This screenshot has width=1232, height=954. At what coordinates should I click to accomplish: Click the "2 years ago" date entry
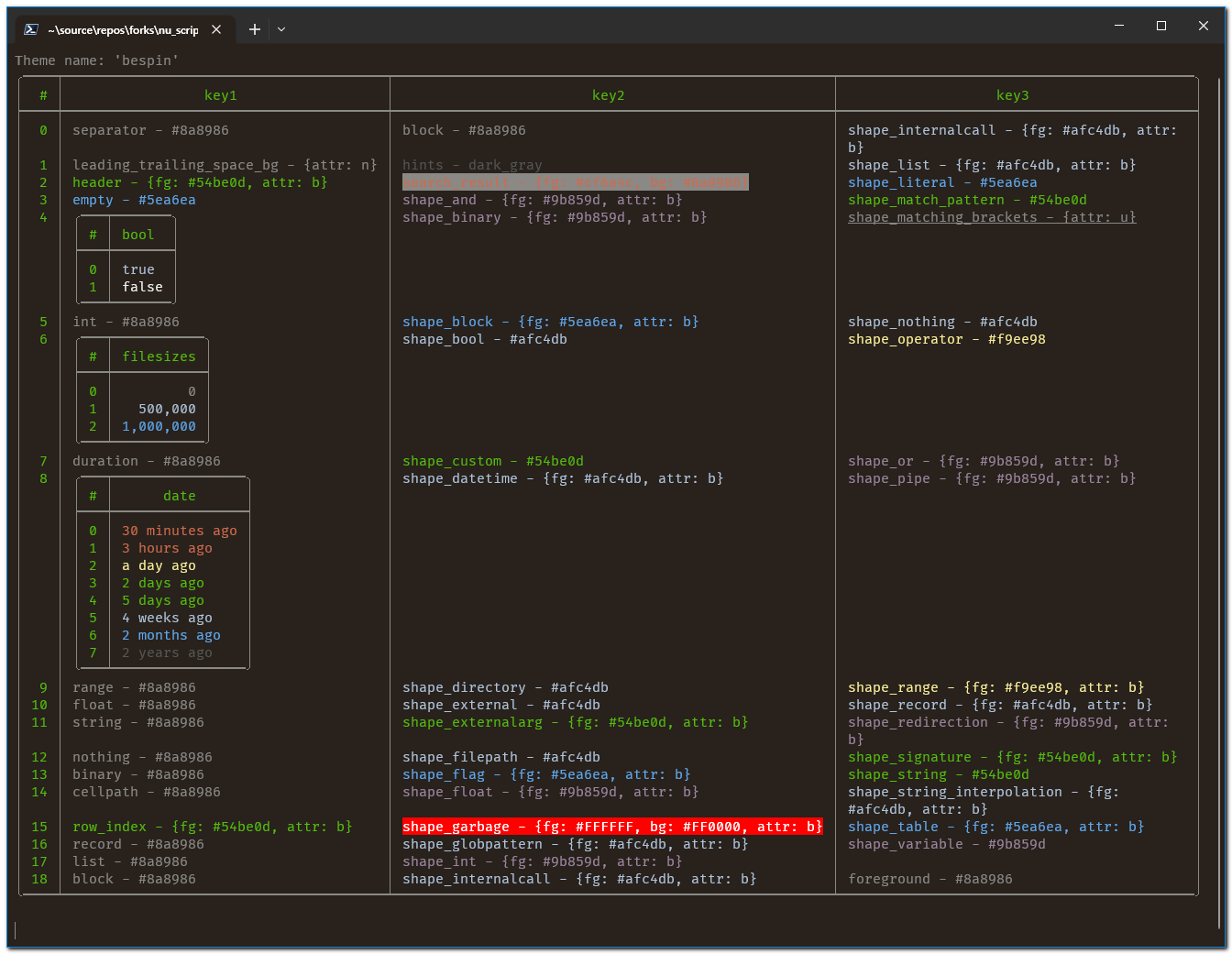(x=168, y=652)
